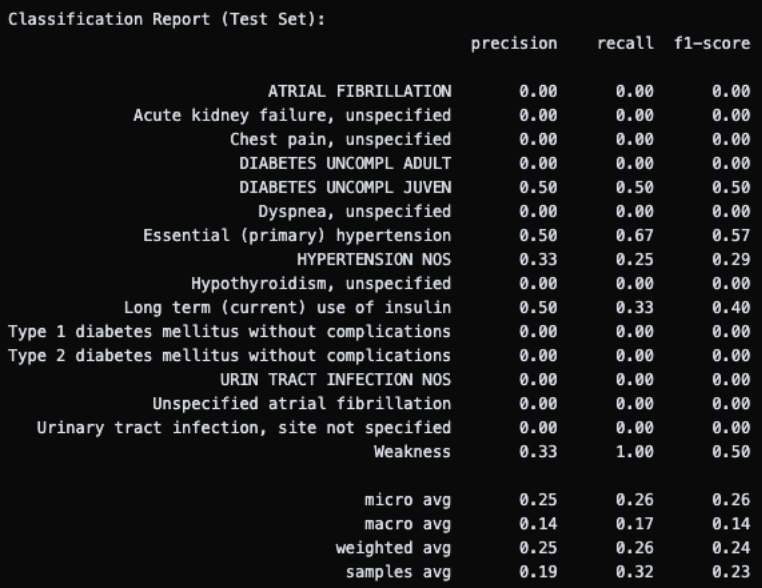Select the 'Hypothyroidism, unspecified' label

(x=321, y=284)
